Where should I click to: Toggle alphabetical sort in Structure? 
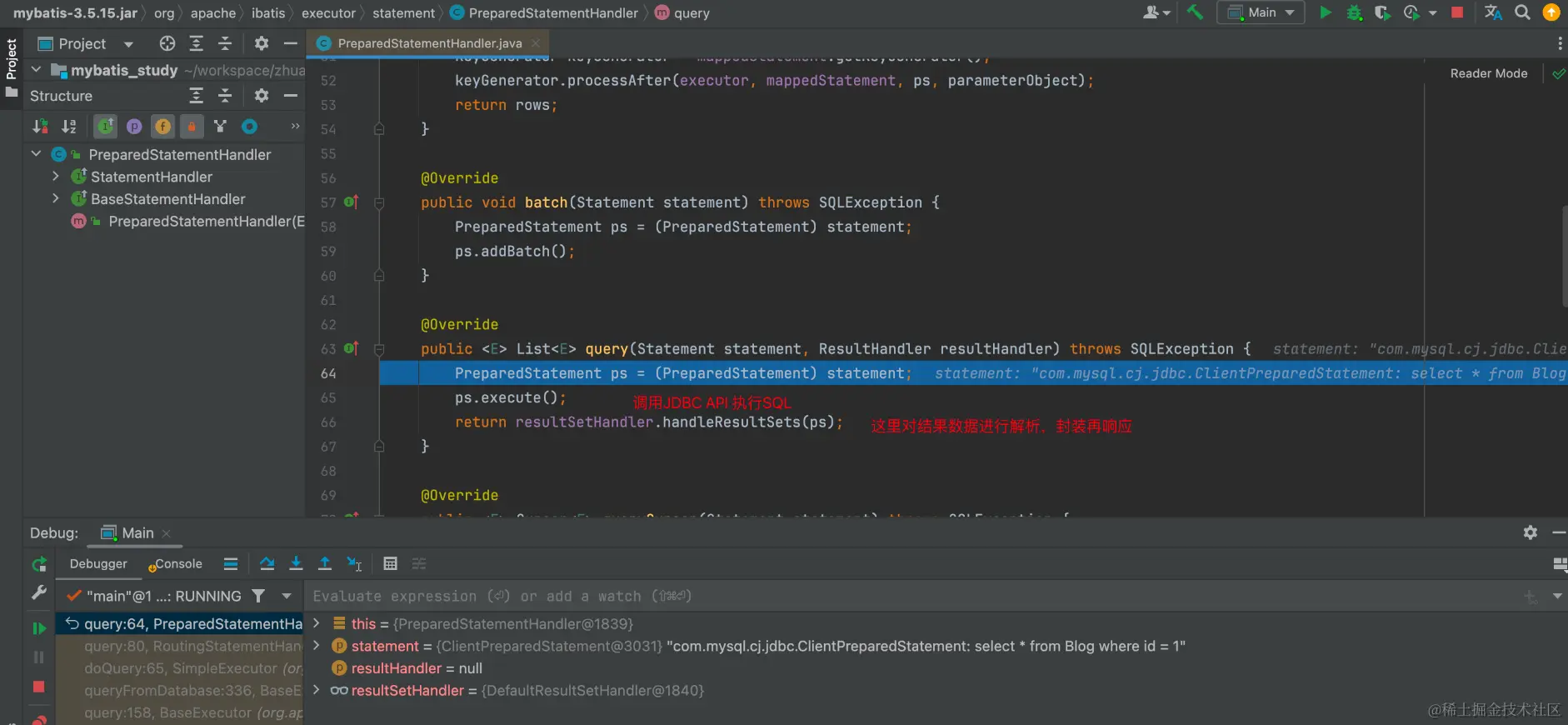click(69, 127)
